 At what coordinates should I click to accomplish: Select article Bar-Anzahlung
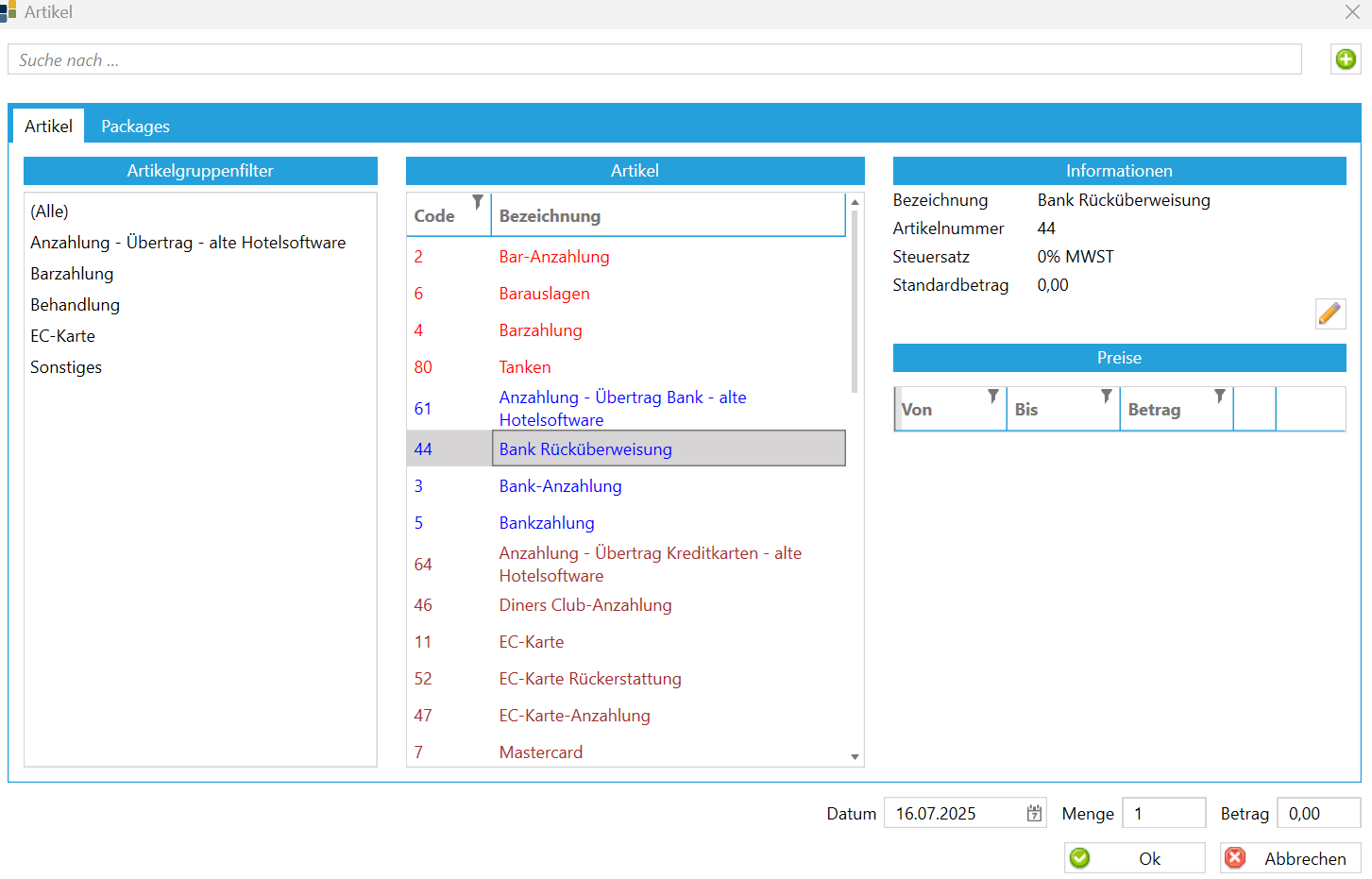[554, 257]
